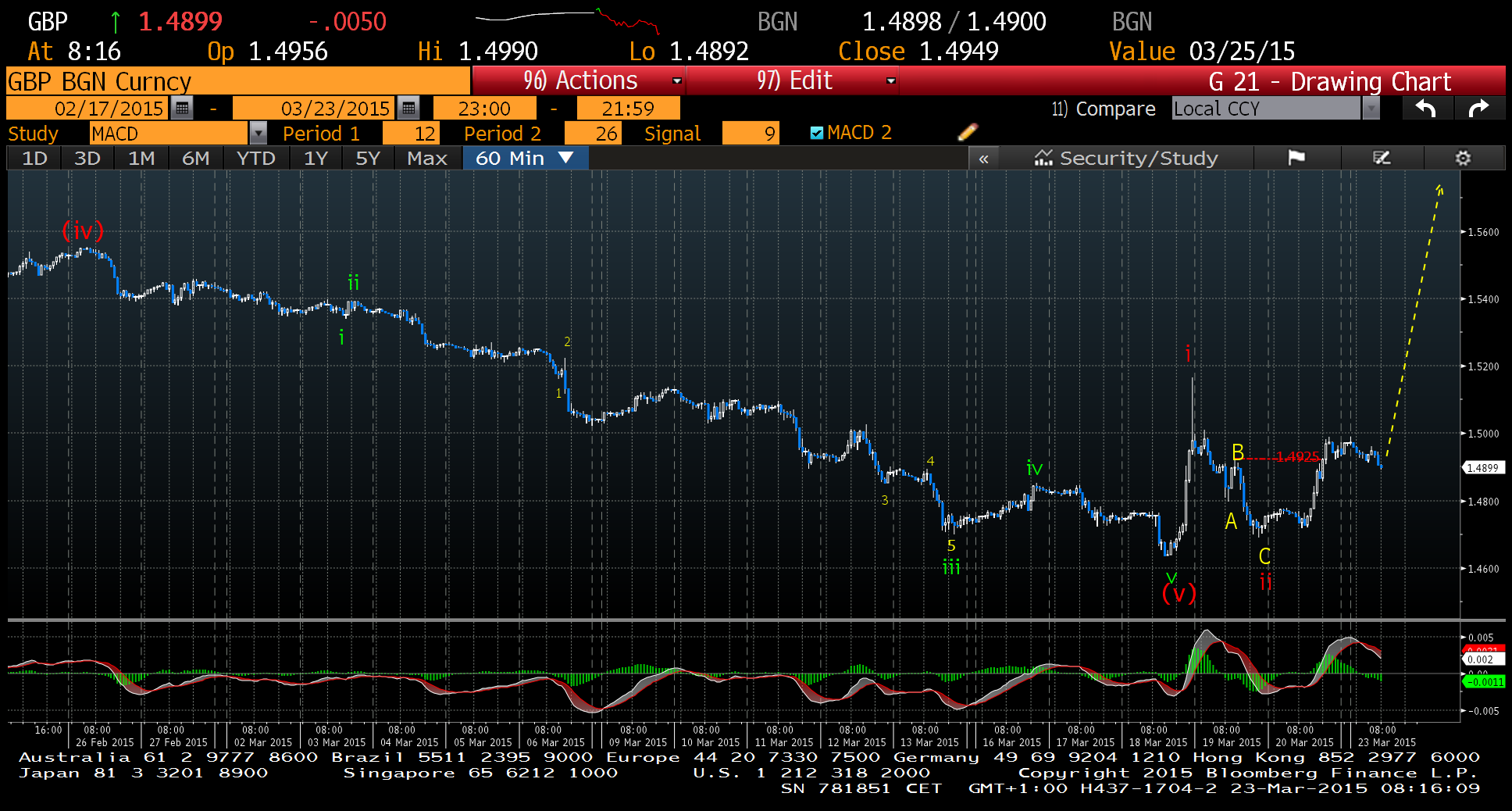Click the pencil edit study icon
1512x811 pixels.
[967, 132]
